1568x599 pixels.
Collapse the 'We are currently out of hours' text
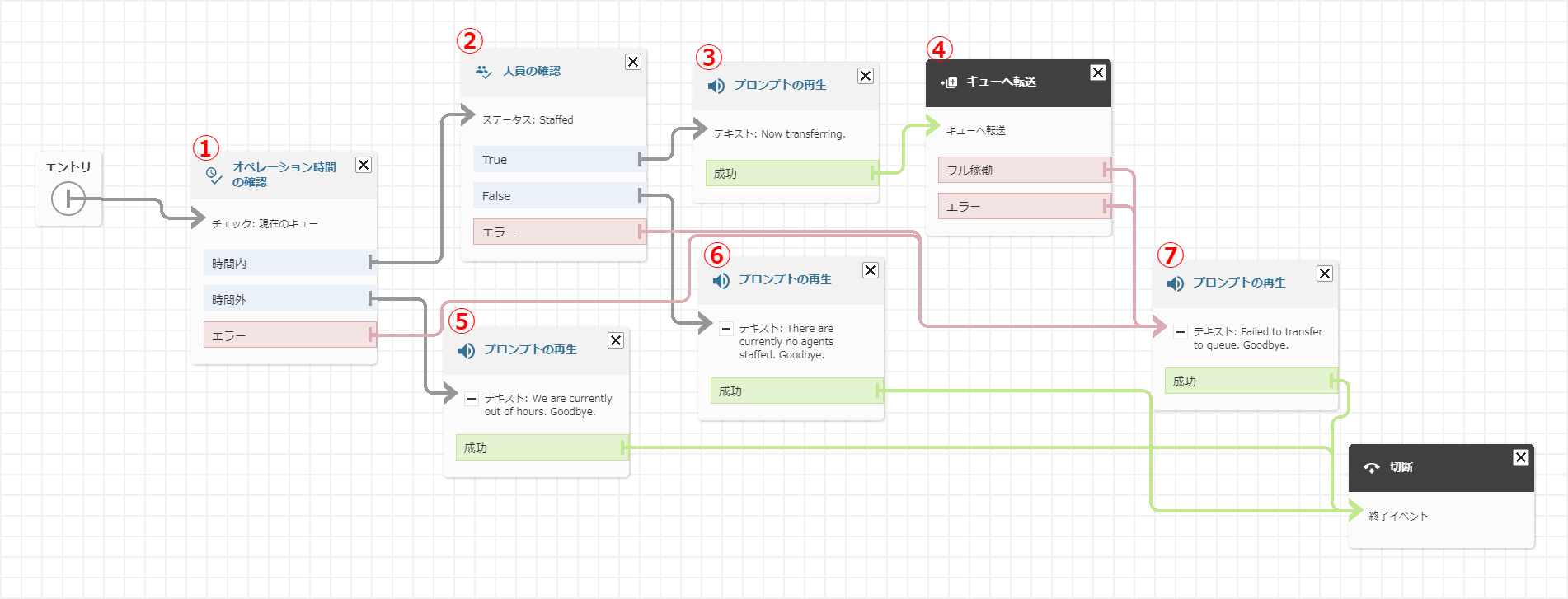[x=472, y=399]
